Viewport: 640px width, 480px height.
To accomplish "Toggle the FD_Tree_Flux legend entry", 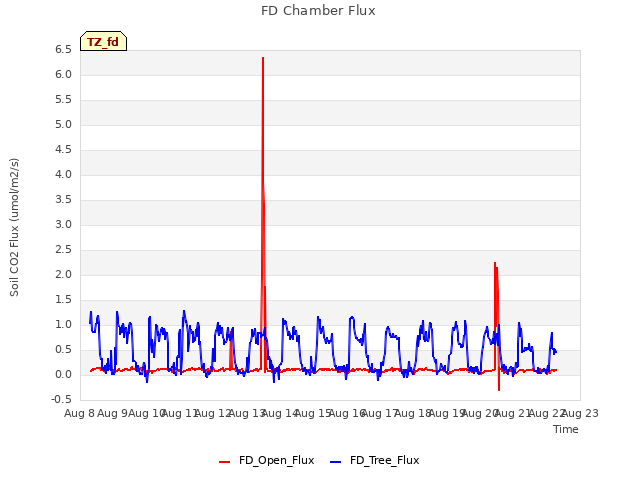I will click(375, 460).
